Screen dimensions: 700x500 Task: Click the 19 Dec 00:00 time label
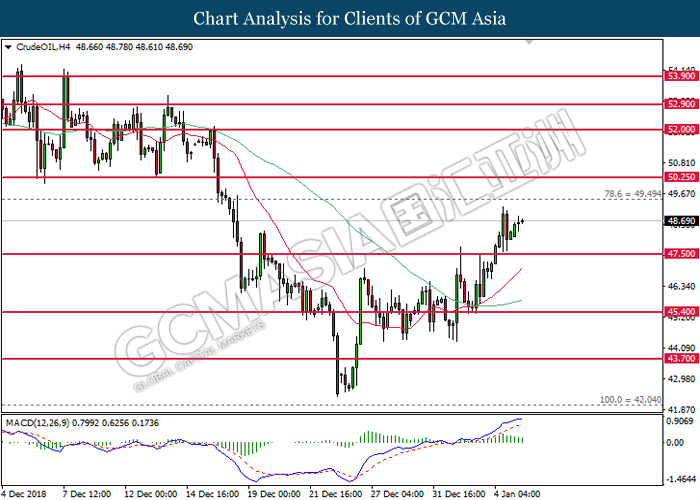coord(274,494)
